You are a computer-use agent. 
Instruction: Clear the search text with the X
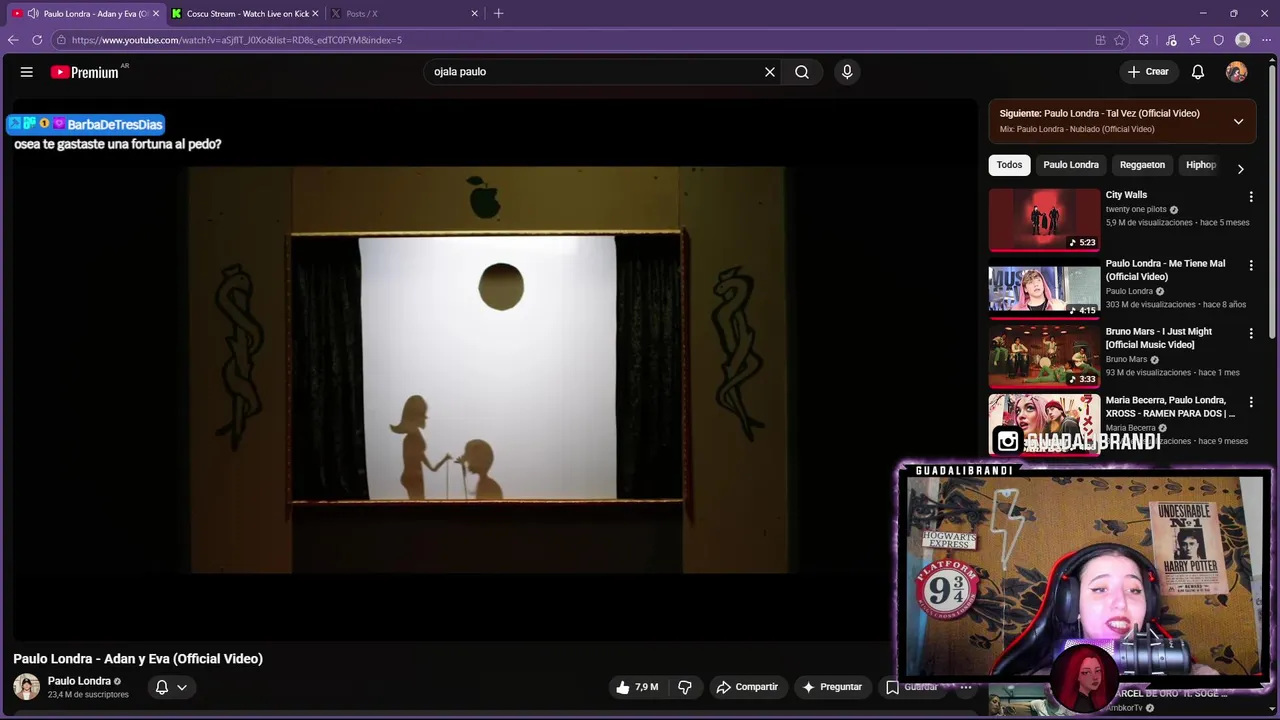click(x=770, y=72)
